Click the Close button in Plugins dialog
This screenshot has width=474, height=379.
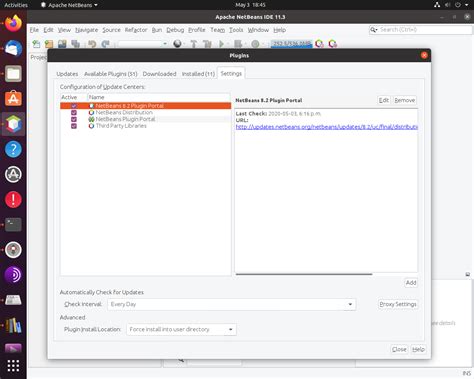coord(399,349)
